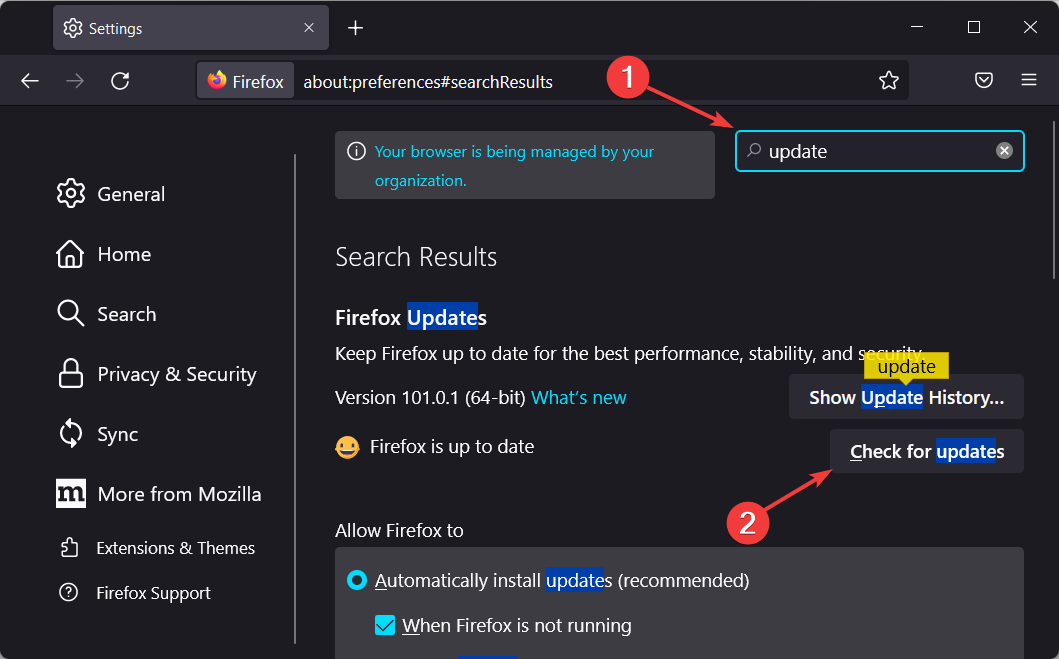The width and height of the screenshot is (1059, 659).
Task: Select Automatically install updates radio option
Action: coord(357,580)
